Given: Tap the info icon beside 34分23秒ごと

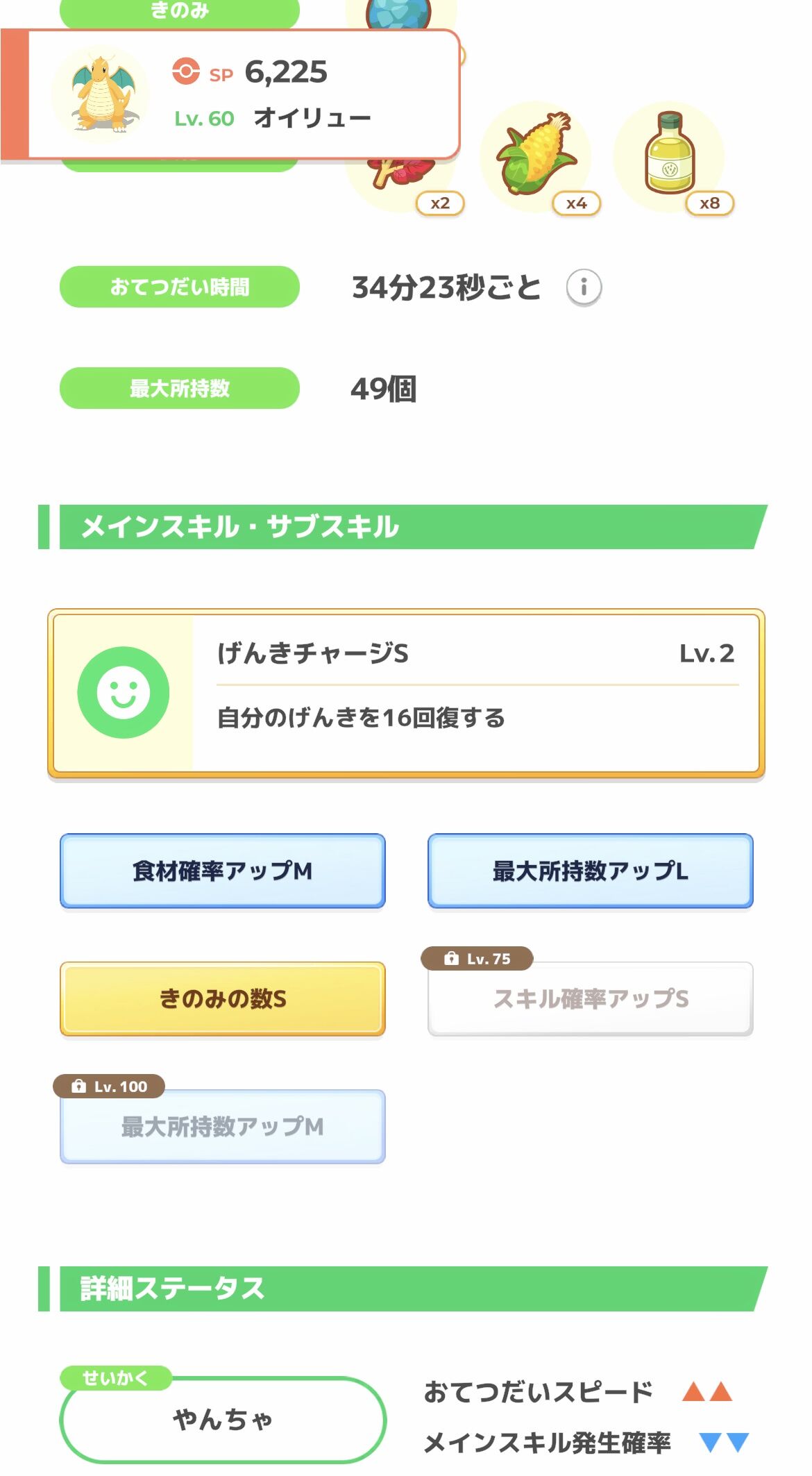Looking at the screenshot, I should (x=584, y=287).
